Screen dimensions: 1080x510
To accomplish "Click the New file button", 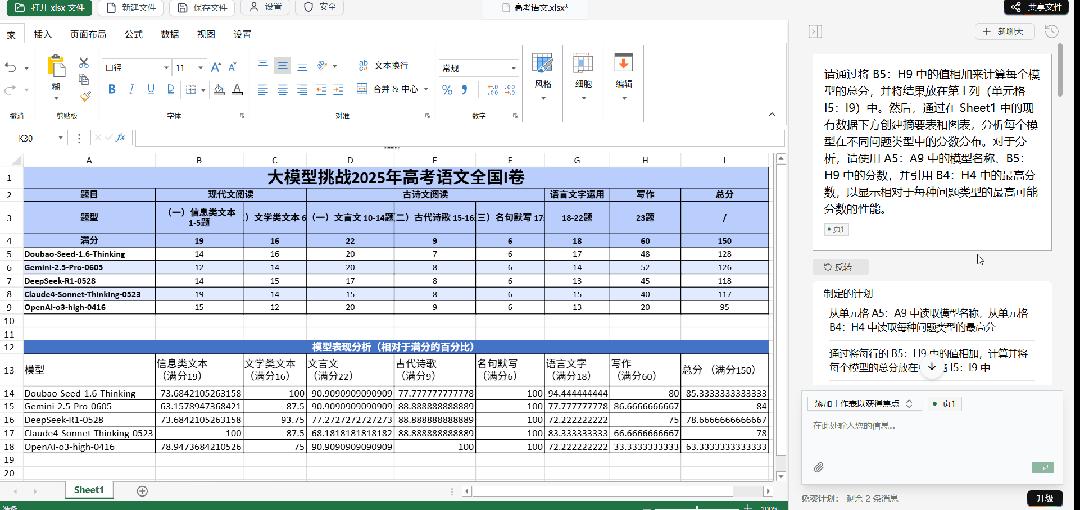I will [131, 8].
